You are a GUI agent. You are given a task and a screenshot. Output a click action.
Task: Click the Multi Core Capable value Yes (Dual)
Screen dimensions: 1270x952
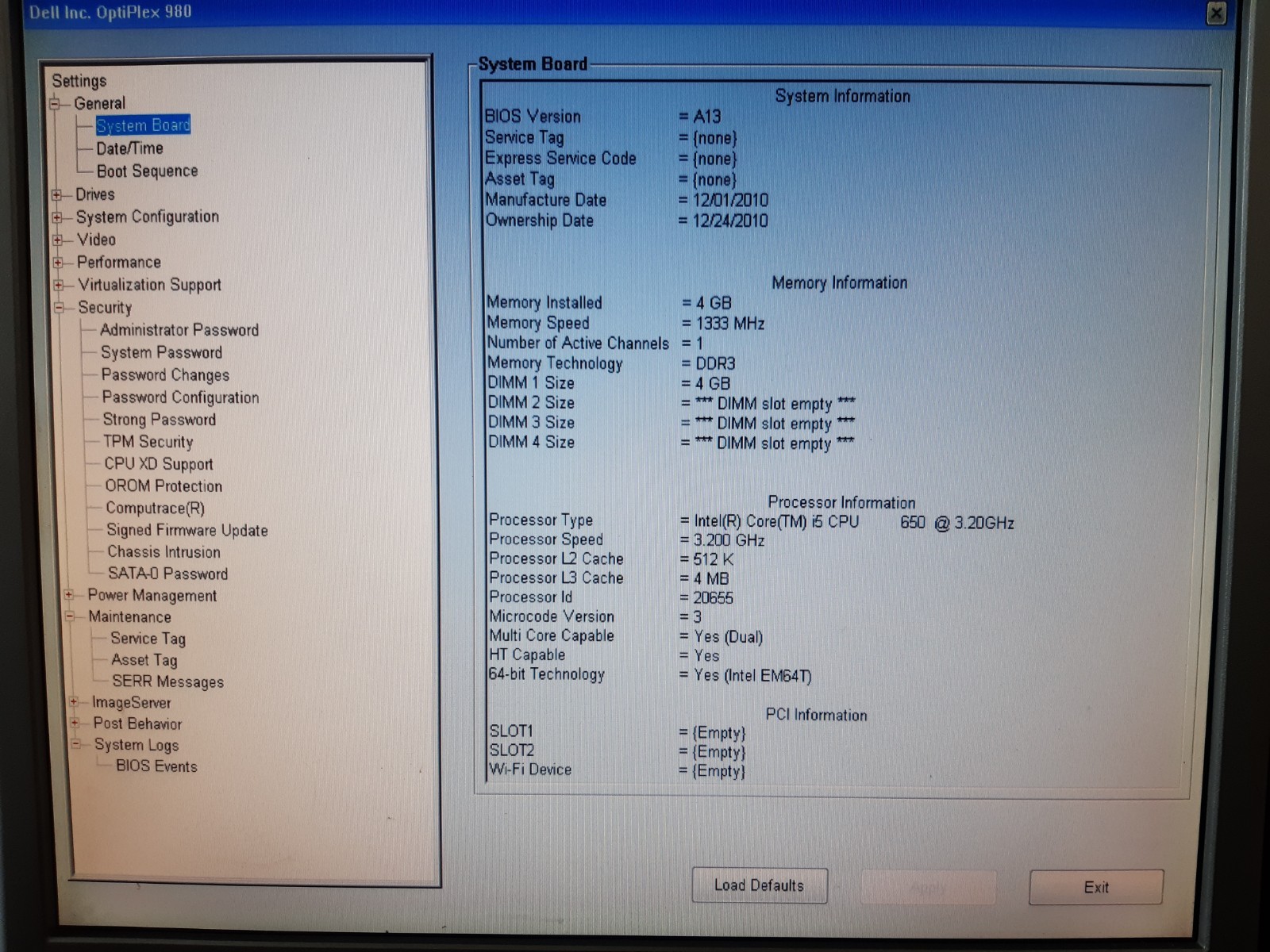[x=729, y=637]
